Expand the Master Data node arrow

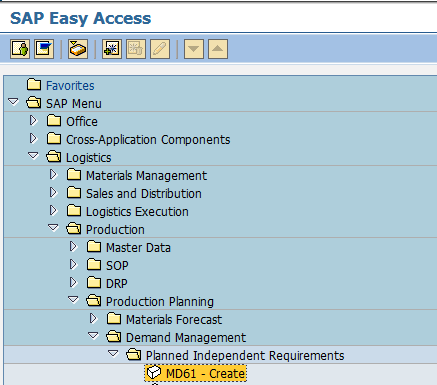[73, 246]
